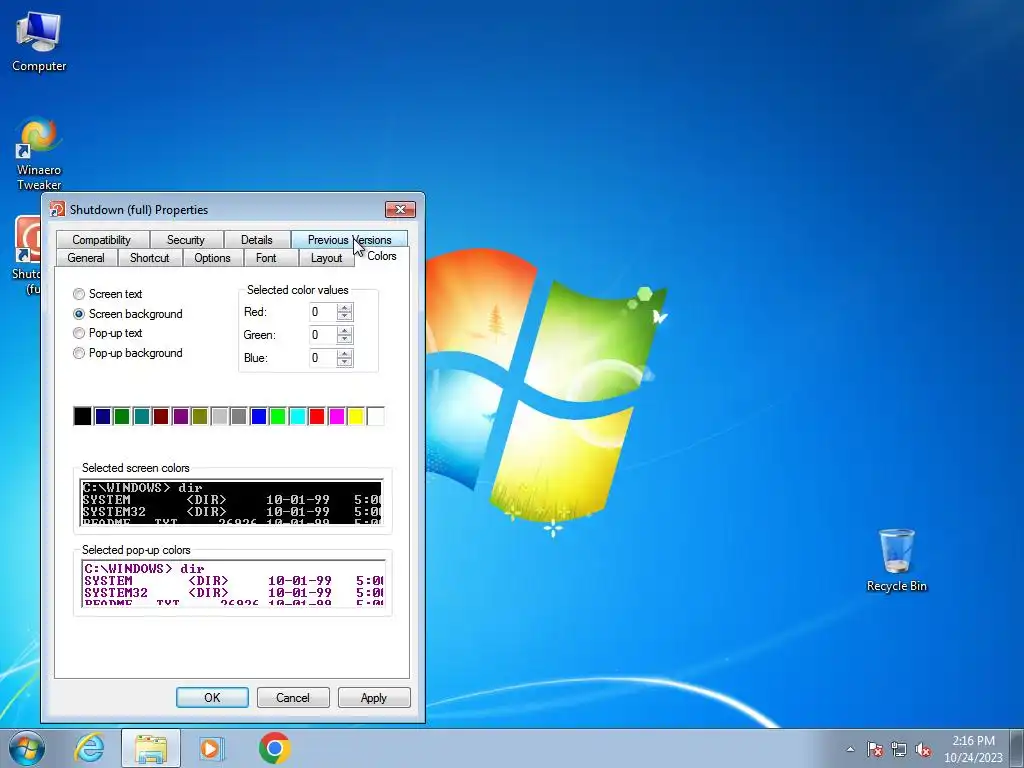Click the Selected screen colors preview
Image resolution: width=1024 pixels, height=768 pixels.
231,502
